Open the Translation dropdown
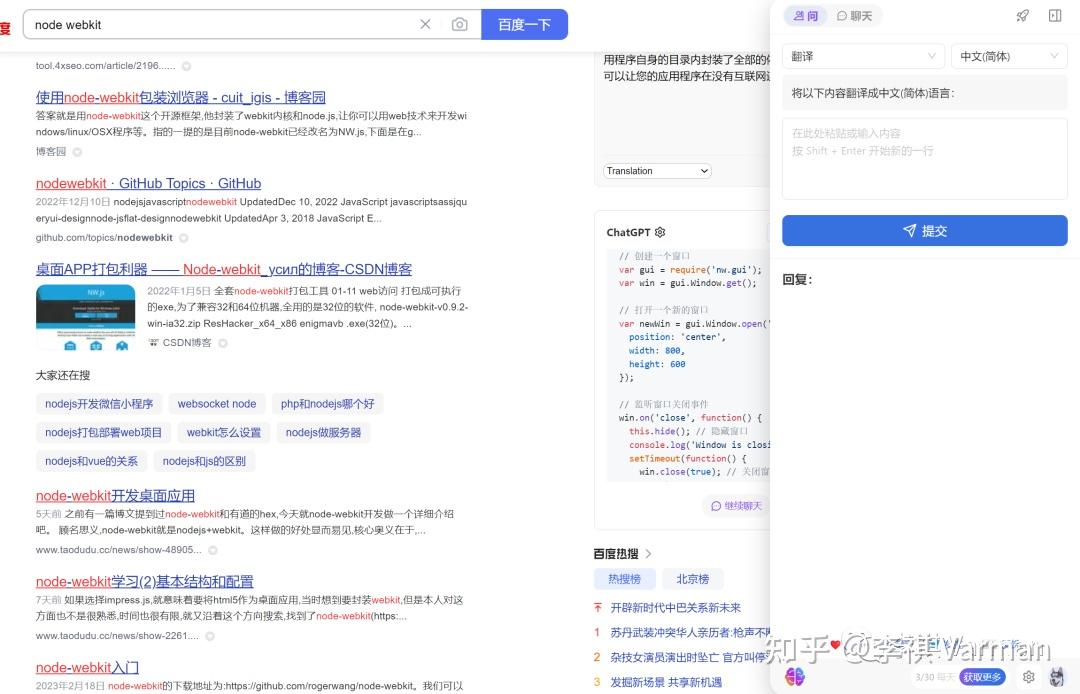This screenshot has height=694, width=1080. point(656,170)
